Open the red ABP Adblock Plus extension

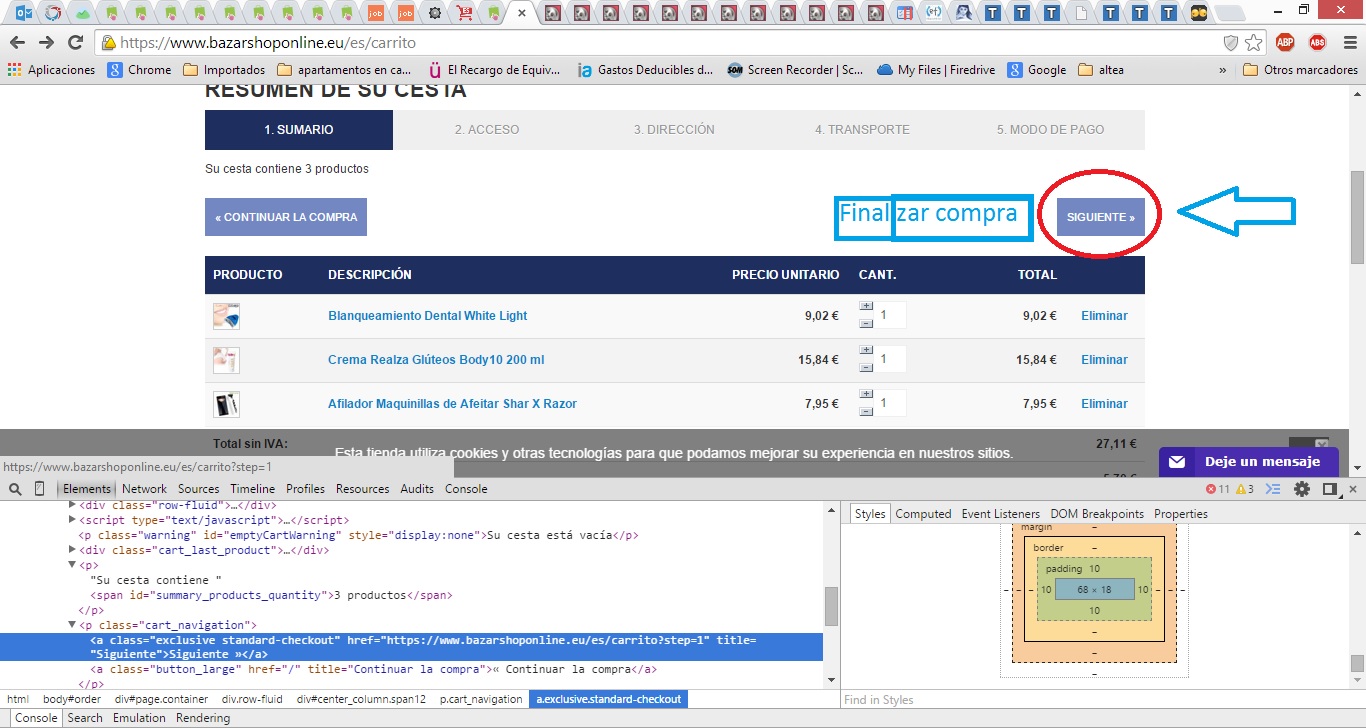click(1285, 42)
